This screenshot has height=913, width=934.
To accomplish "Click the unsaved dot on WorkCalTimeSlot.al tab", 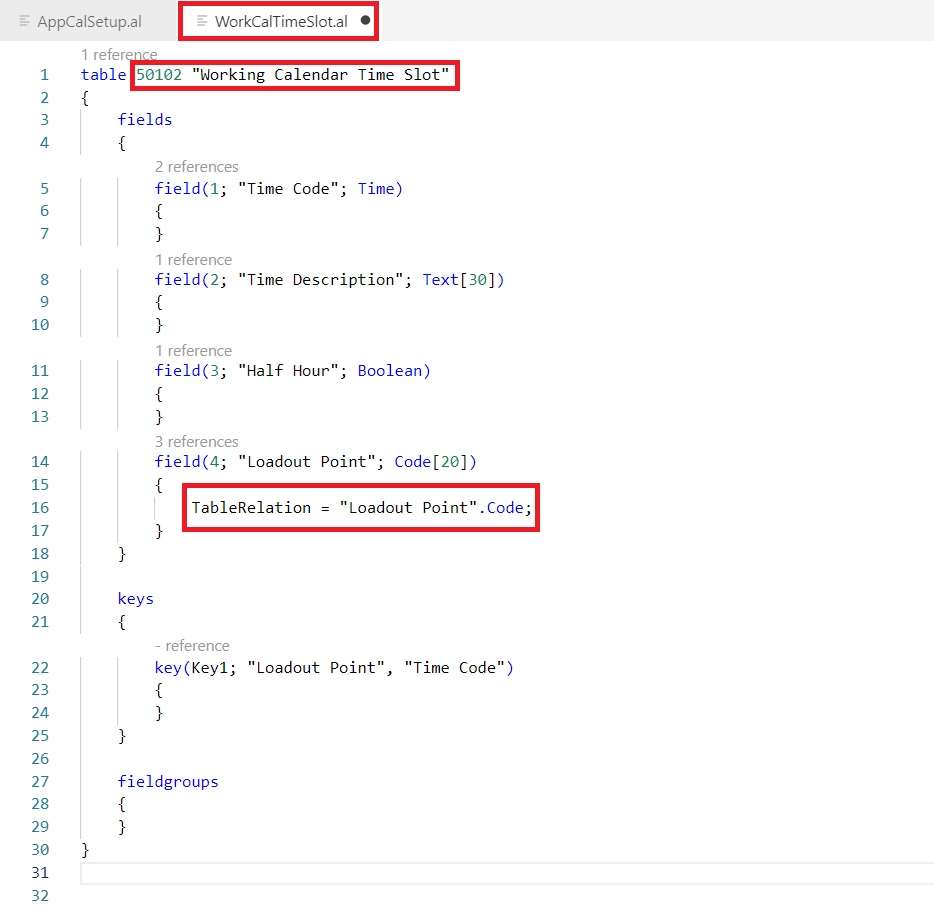I will click(365, 21).
